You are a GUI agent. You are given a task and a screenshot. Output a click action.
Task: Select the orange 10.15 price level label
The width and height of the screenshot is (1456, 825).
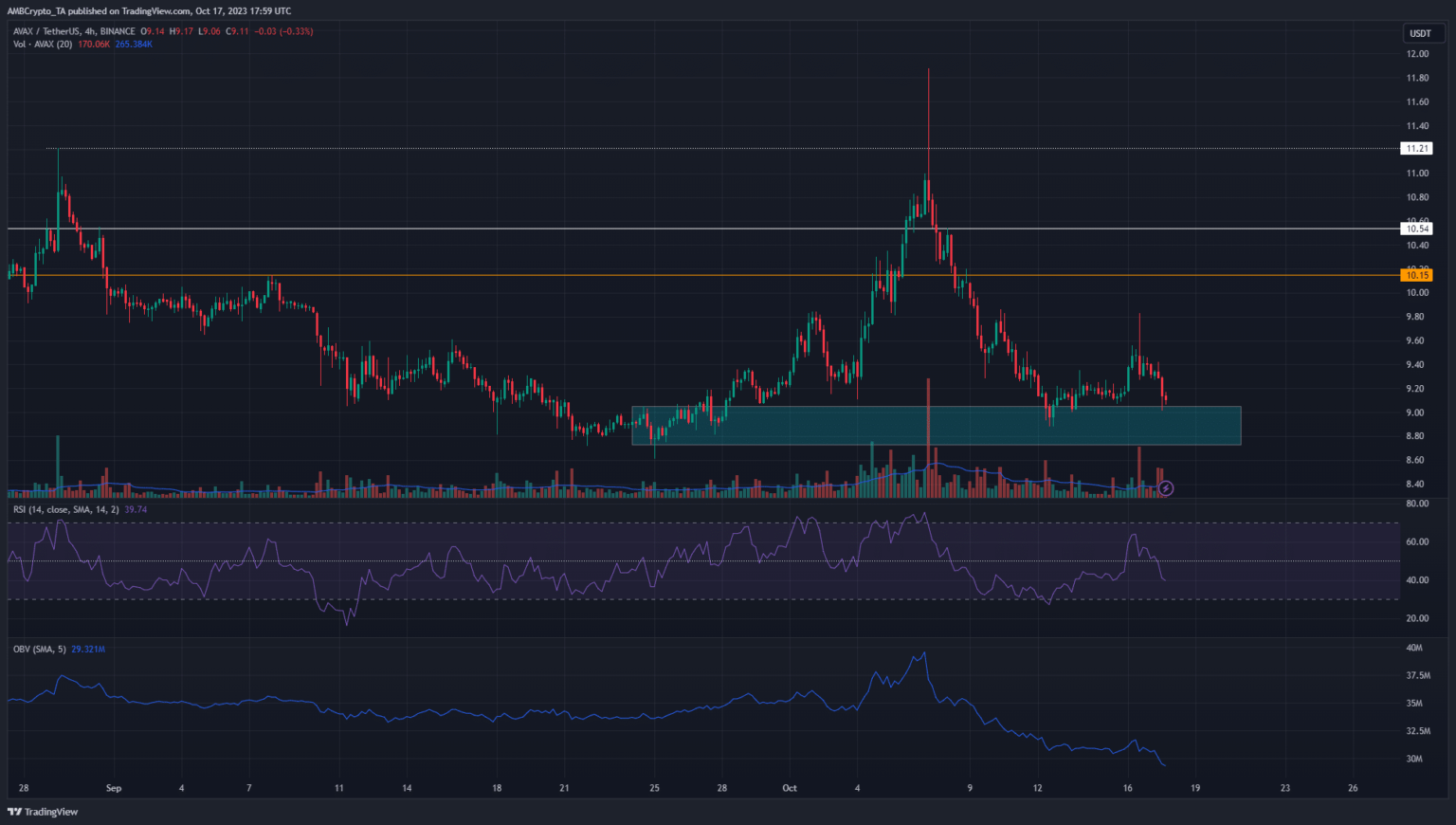[1417, 275]
